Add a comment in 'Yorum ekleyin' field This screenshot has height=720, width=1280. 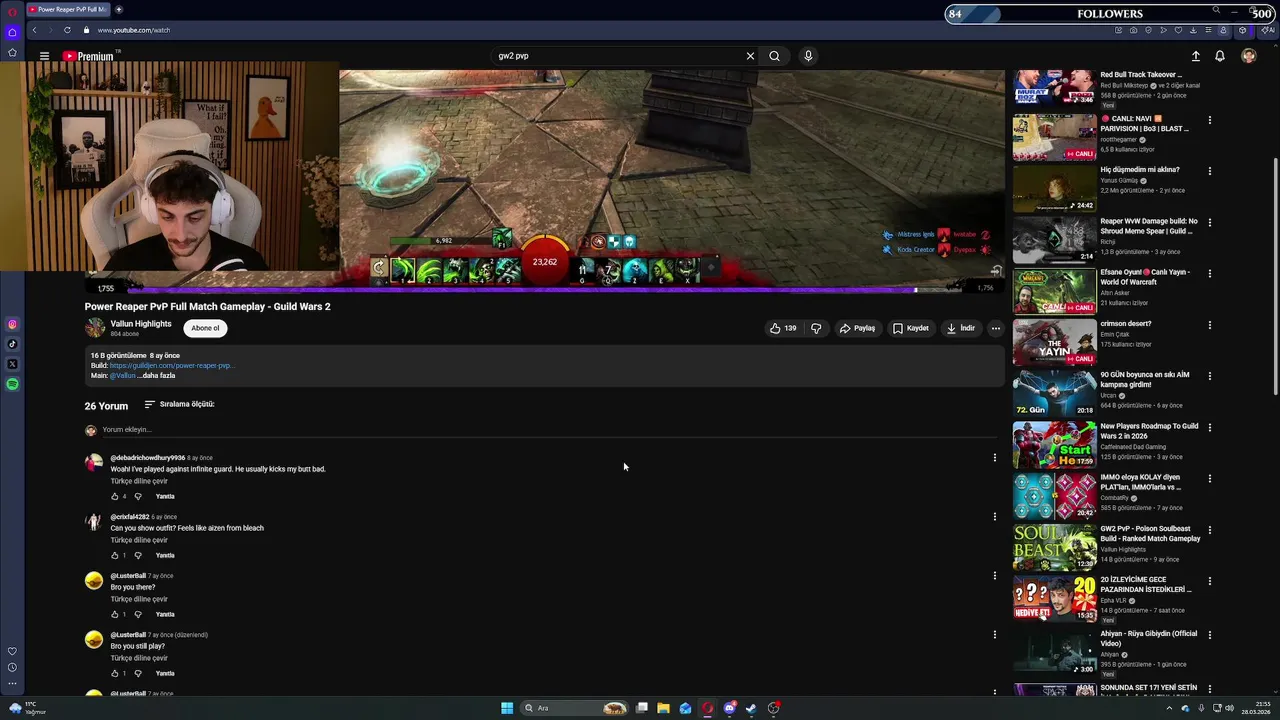(549, 430)
